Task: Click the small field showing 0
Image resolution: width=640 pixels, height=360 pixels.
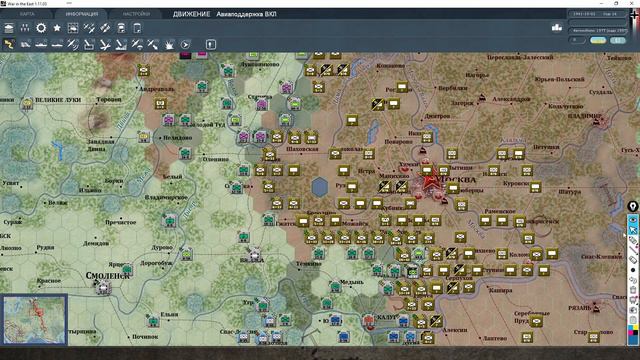Action: [x=576, y=40]
